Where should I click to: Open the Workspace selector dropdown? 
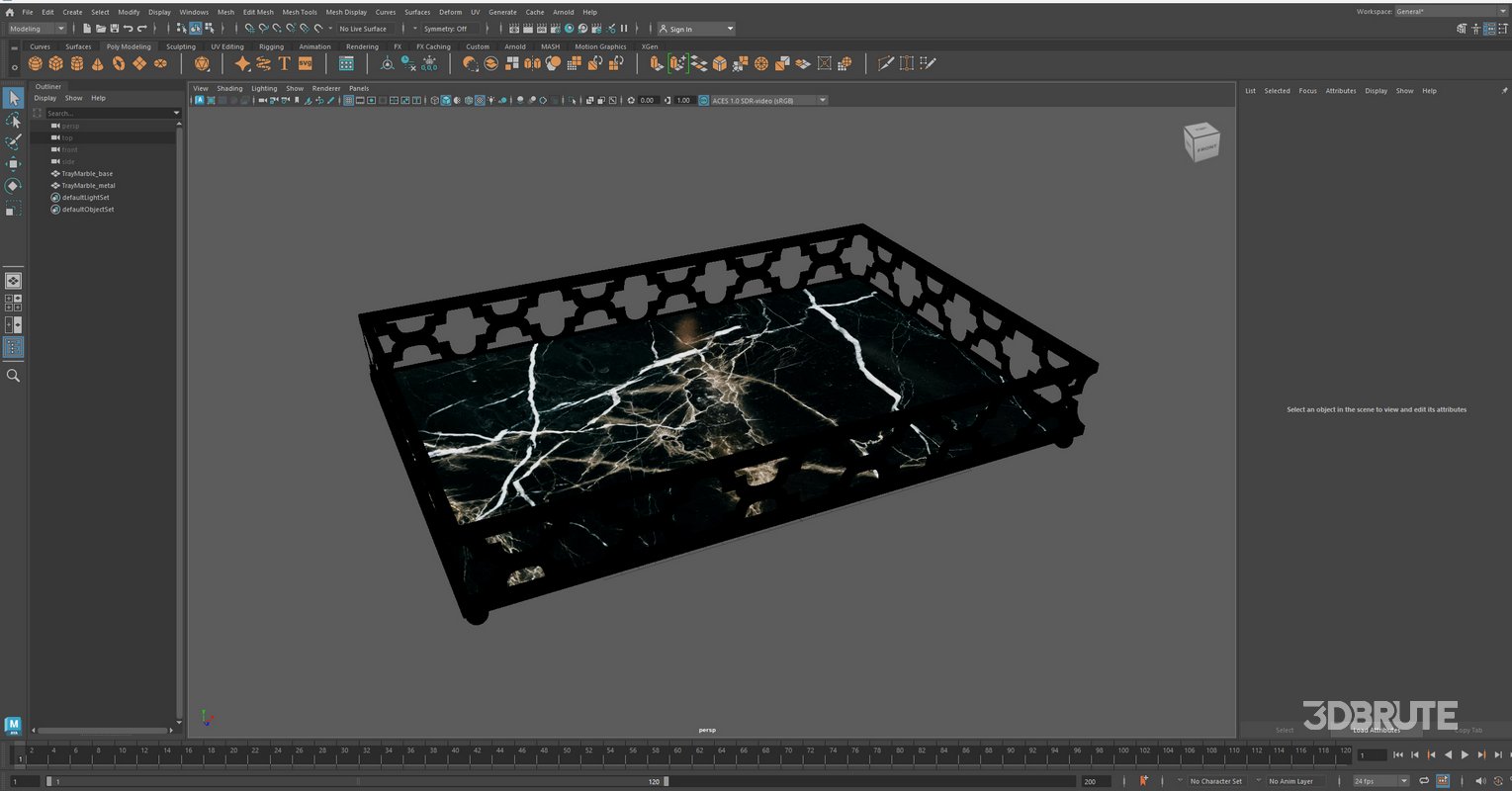point(1503,11)
